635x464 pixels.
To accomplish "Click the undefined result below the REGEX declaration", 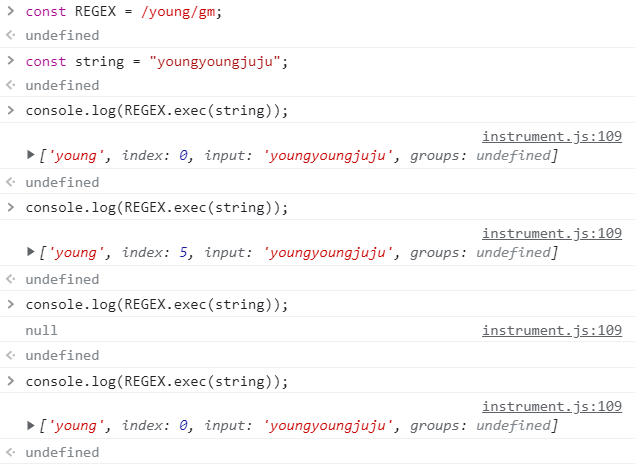I will click(62, 36).
